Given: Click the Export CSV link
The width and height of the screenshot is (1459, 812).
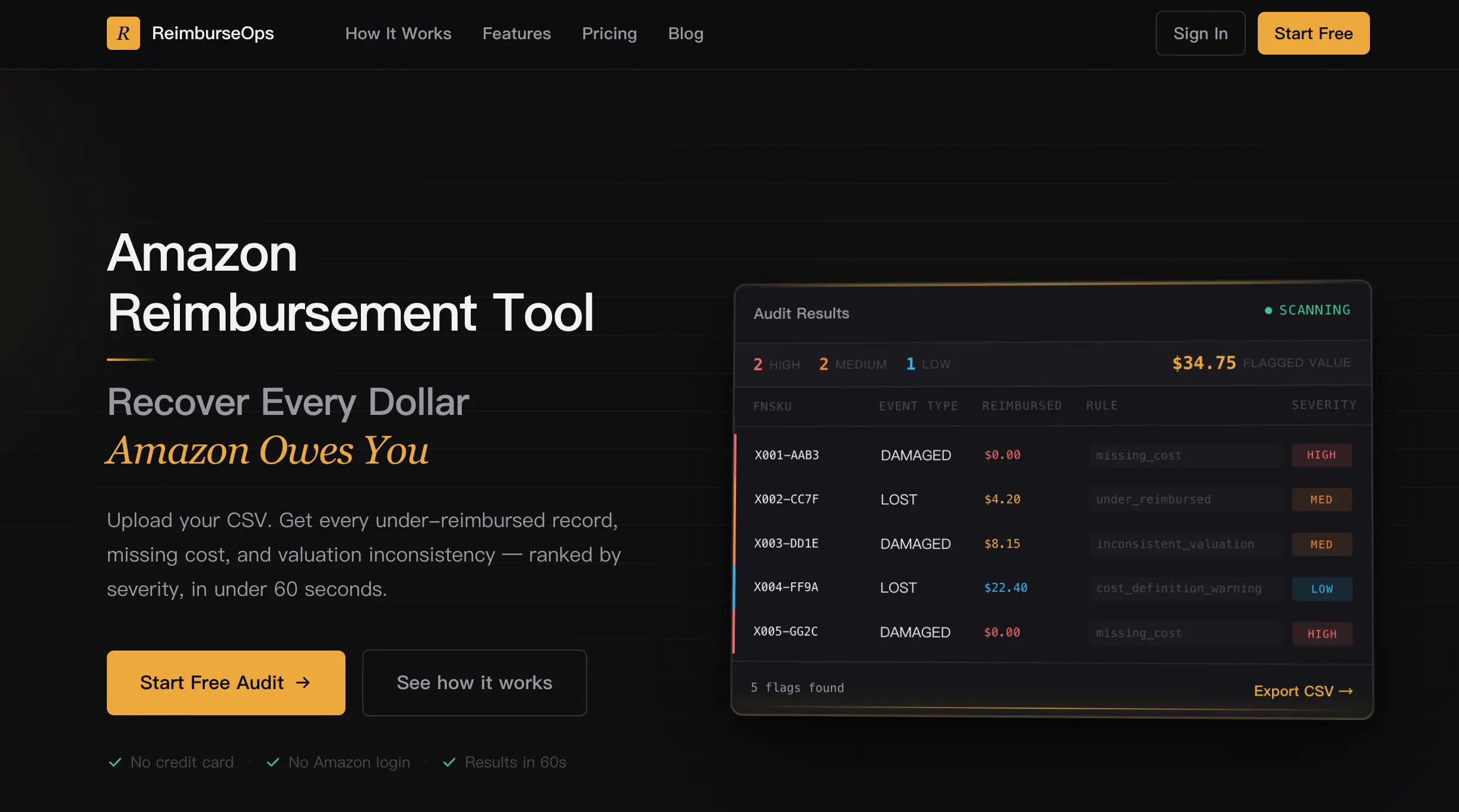Looking at the screenshot, I should (1303, 691).
